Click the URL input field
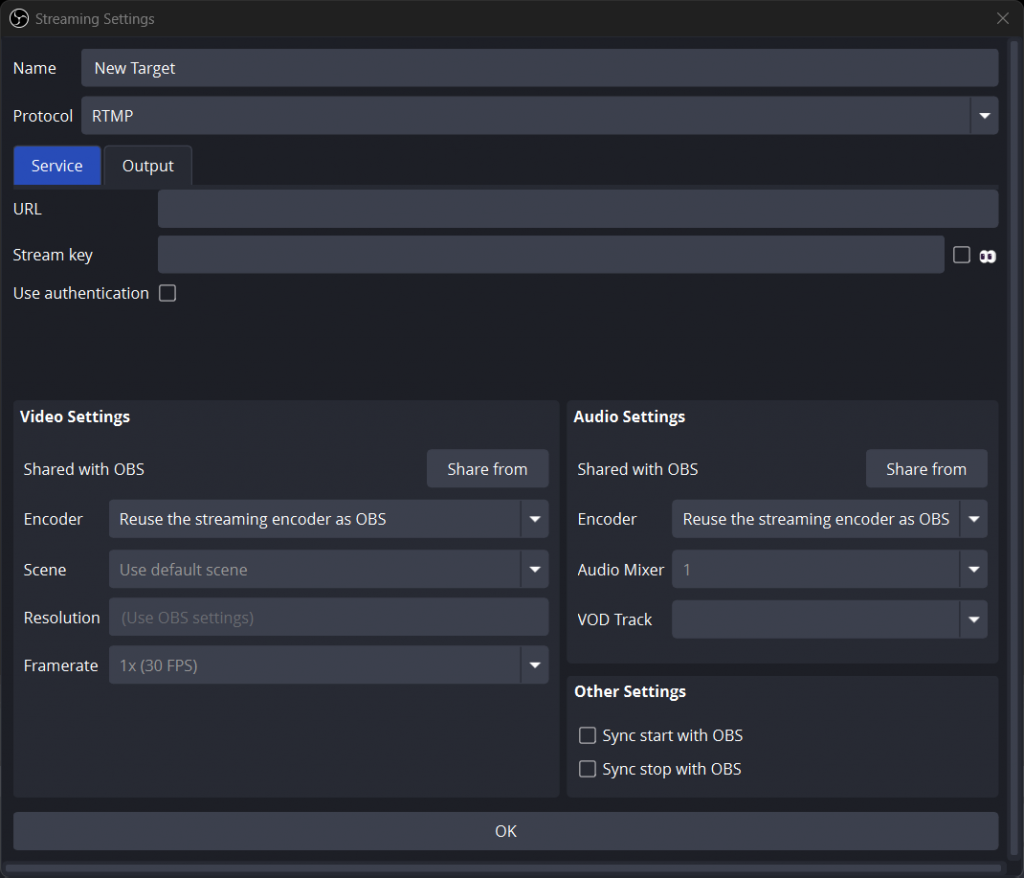 [577, 209]
